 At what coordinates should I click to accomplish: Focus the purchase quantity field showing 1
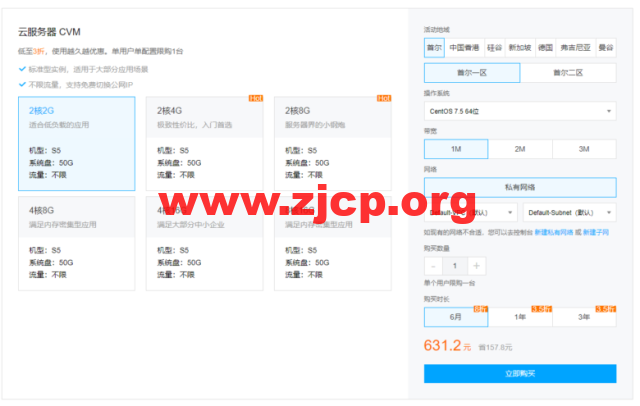pos(455,266)
